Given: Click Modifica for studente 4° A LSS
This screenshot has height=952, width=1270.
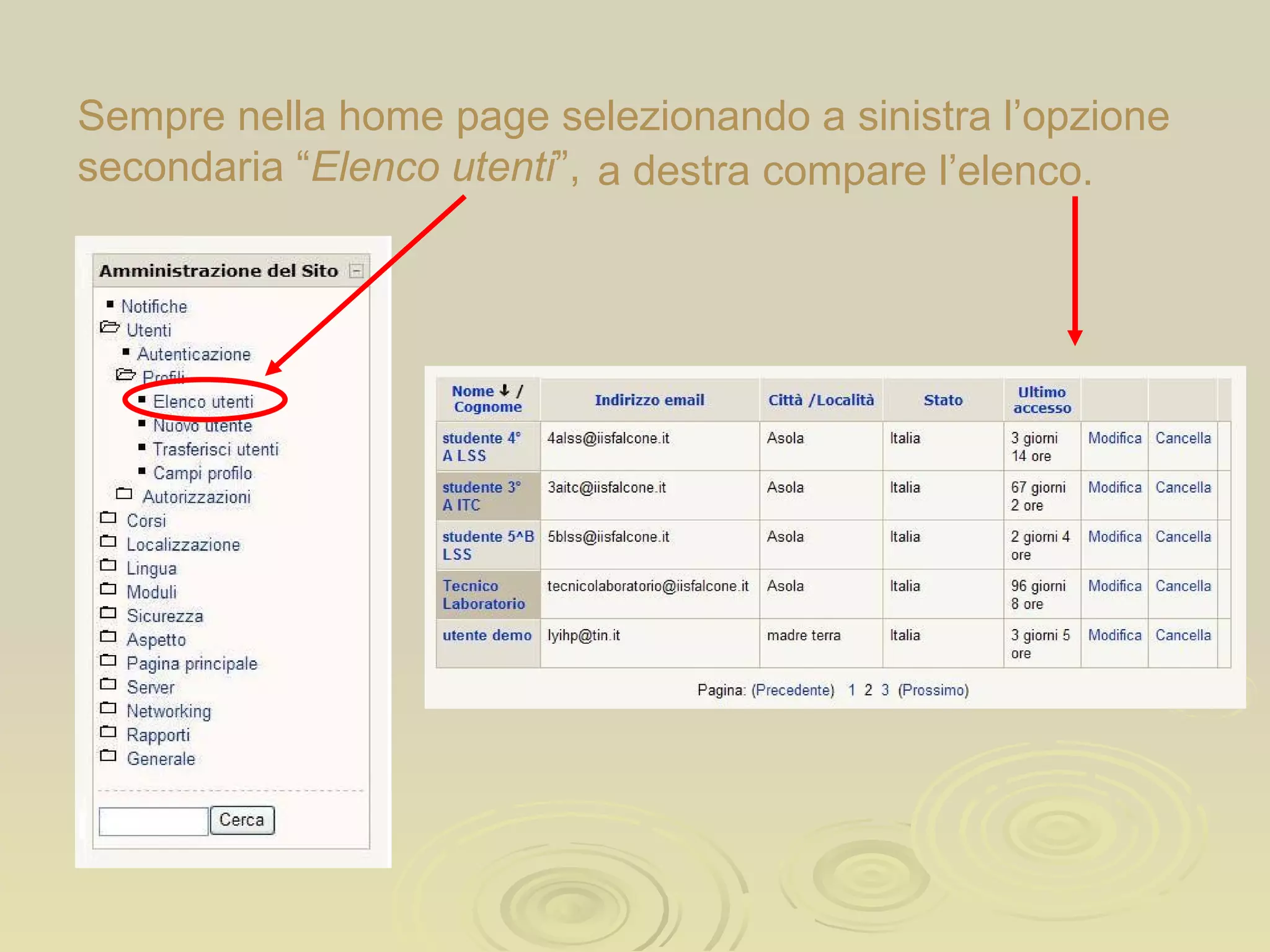Looking at the screenshot, I should (1114, 438).
